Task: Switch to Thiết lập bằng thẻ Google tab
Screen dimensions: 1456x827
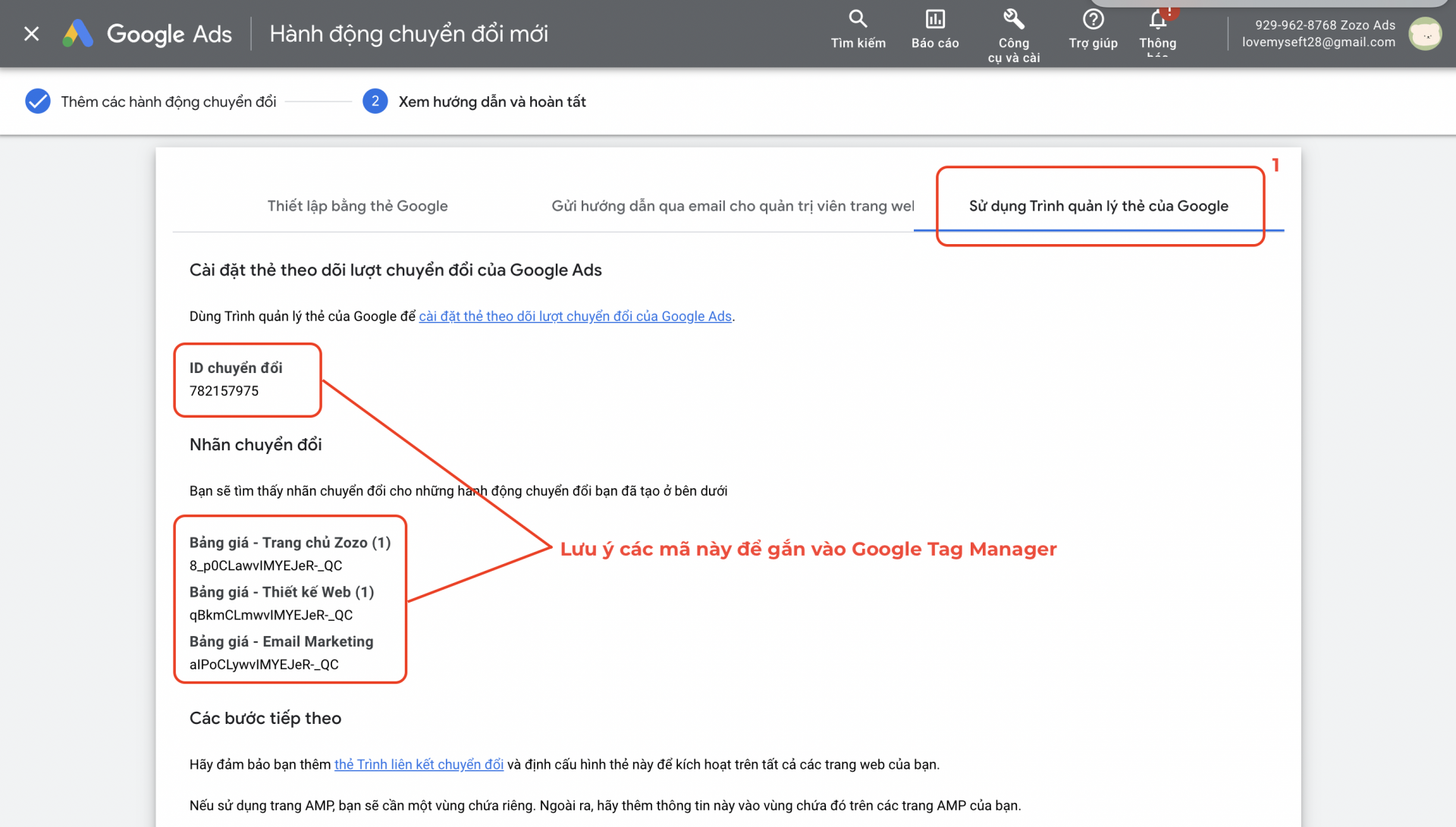Action: pyautogui.click(x=357, y=205)
